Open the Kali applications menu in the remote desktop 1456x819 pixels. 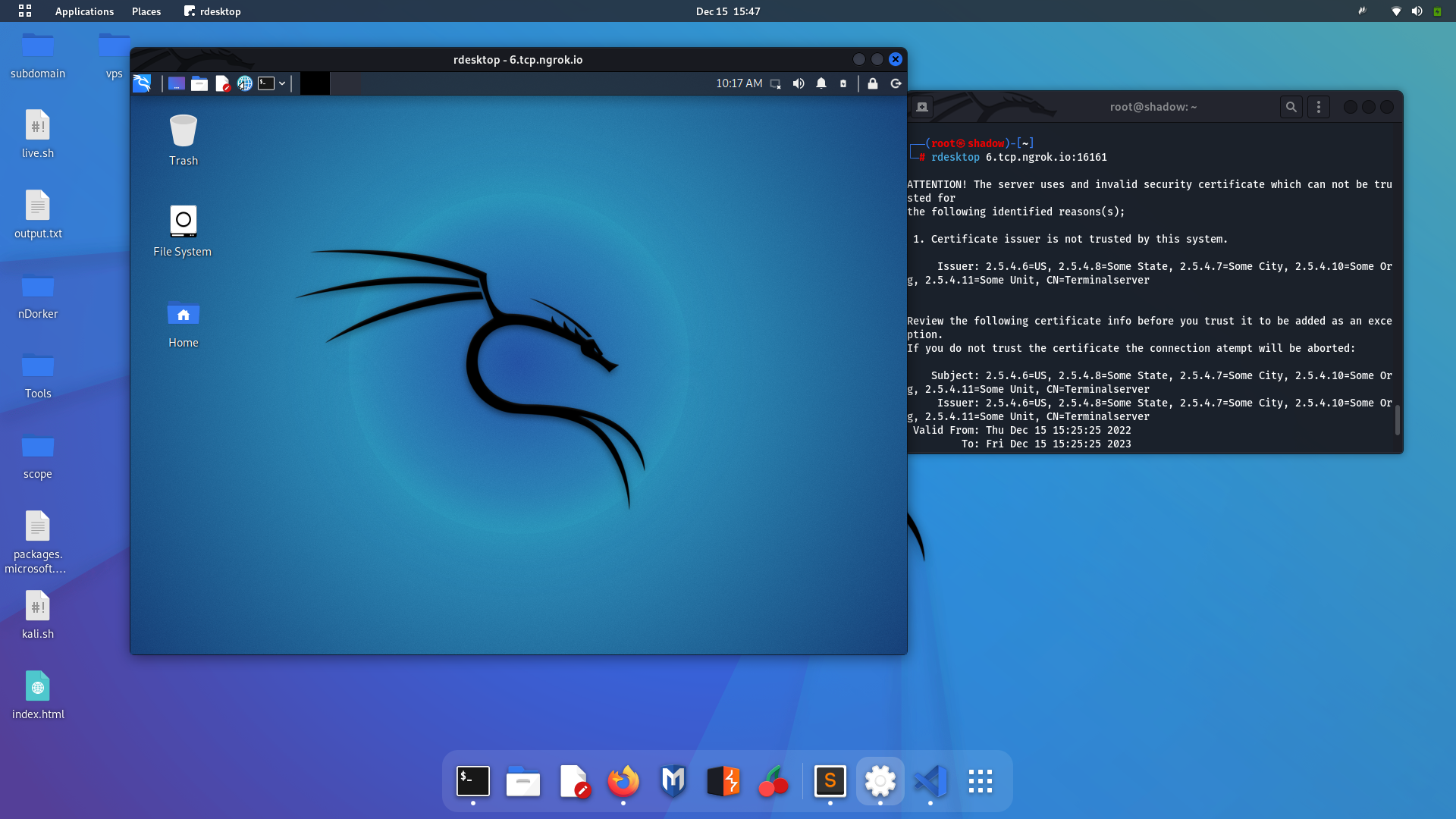(x=142, y=83)
